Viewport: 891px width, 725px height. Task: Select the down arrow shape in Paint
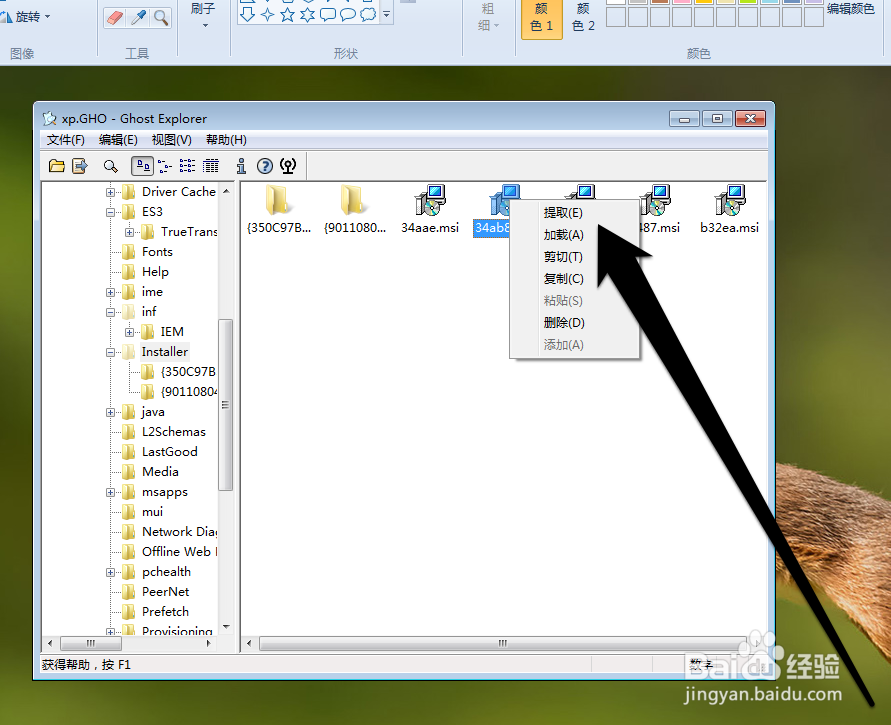click(x=247, y=14)
